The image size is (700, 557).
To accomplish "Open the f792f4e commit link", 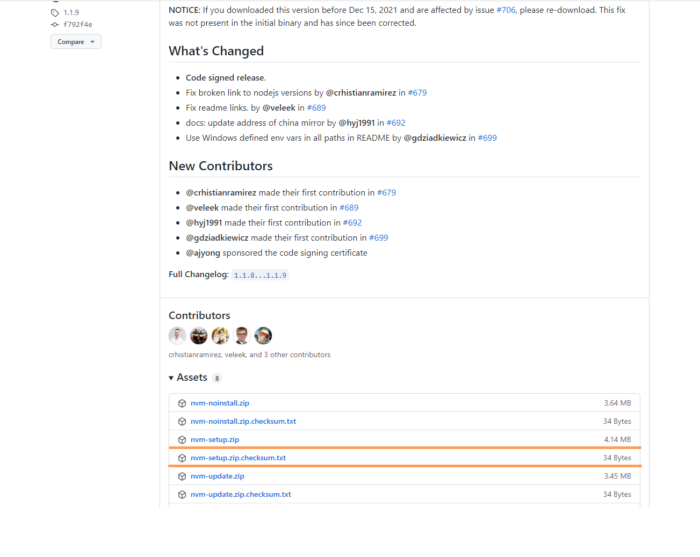I will point(78,24).
